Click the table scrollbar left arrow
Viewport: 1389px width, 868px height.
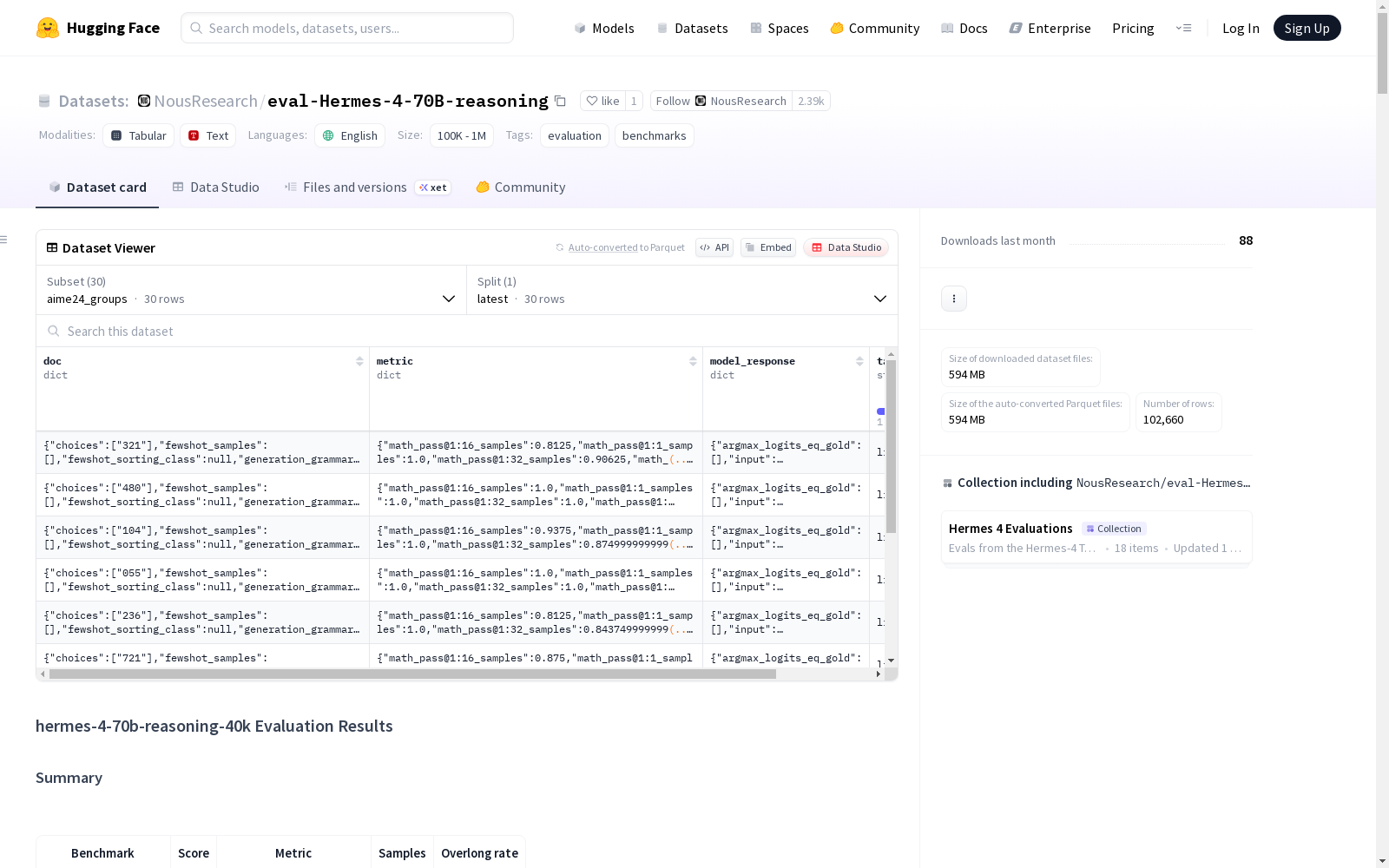(x=43, y=674)
